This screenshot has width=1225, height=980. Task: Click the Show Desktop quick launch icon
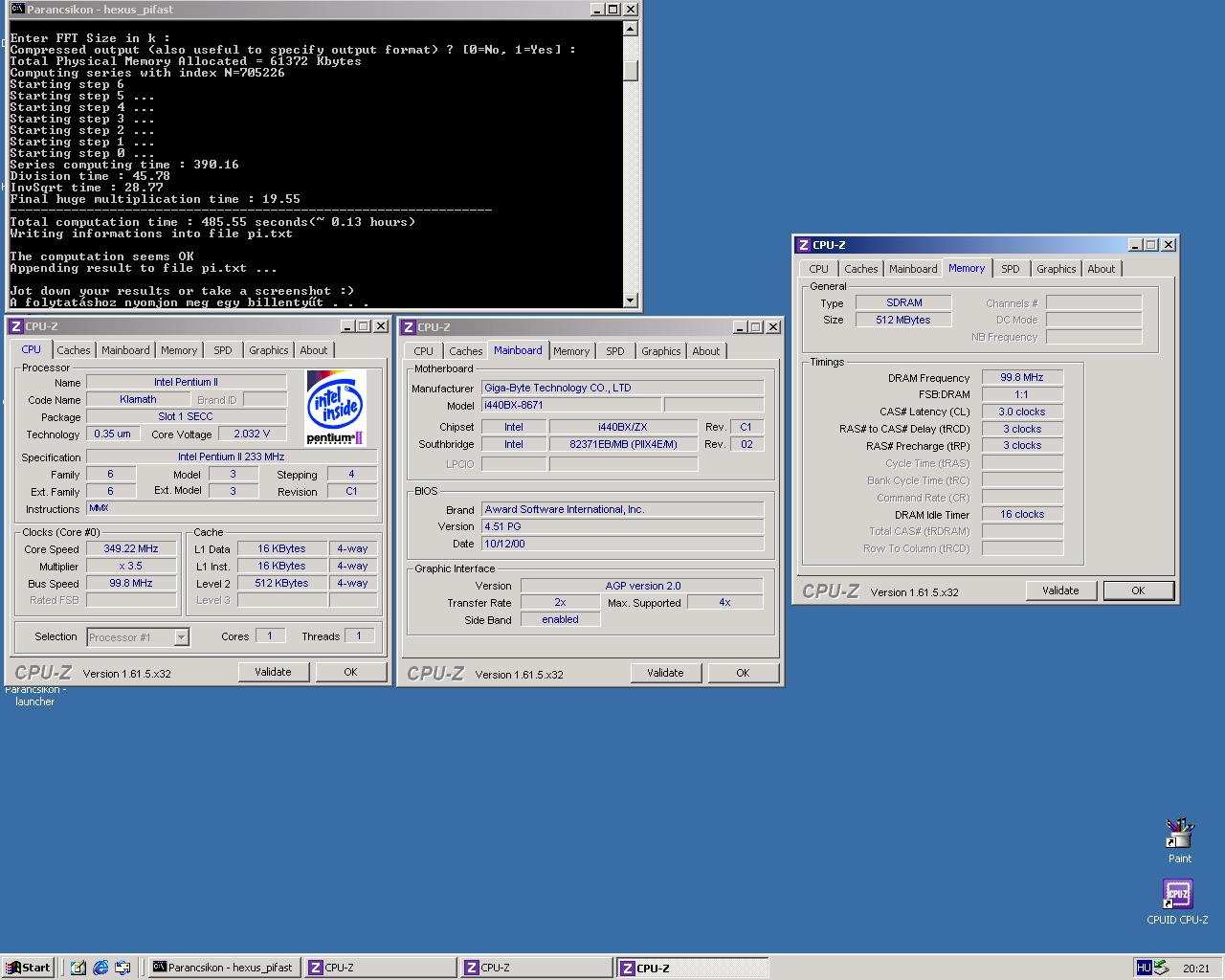click(78, 968)
